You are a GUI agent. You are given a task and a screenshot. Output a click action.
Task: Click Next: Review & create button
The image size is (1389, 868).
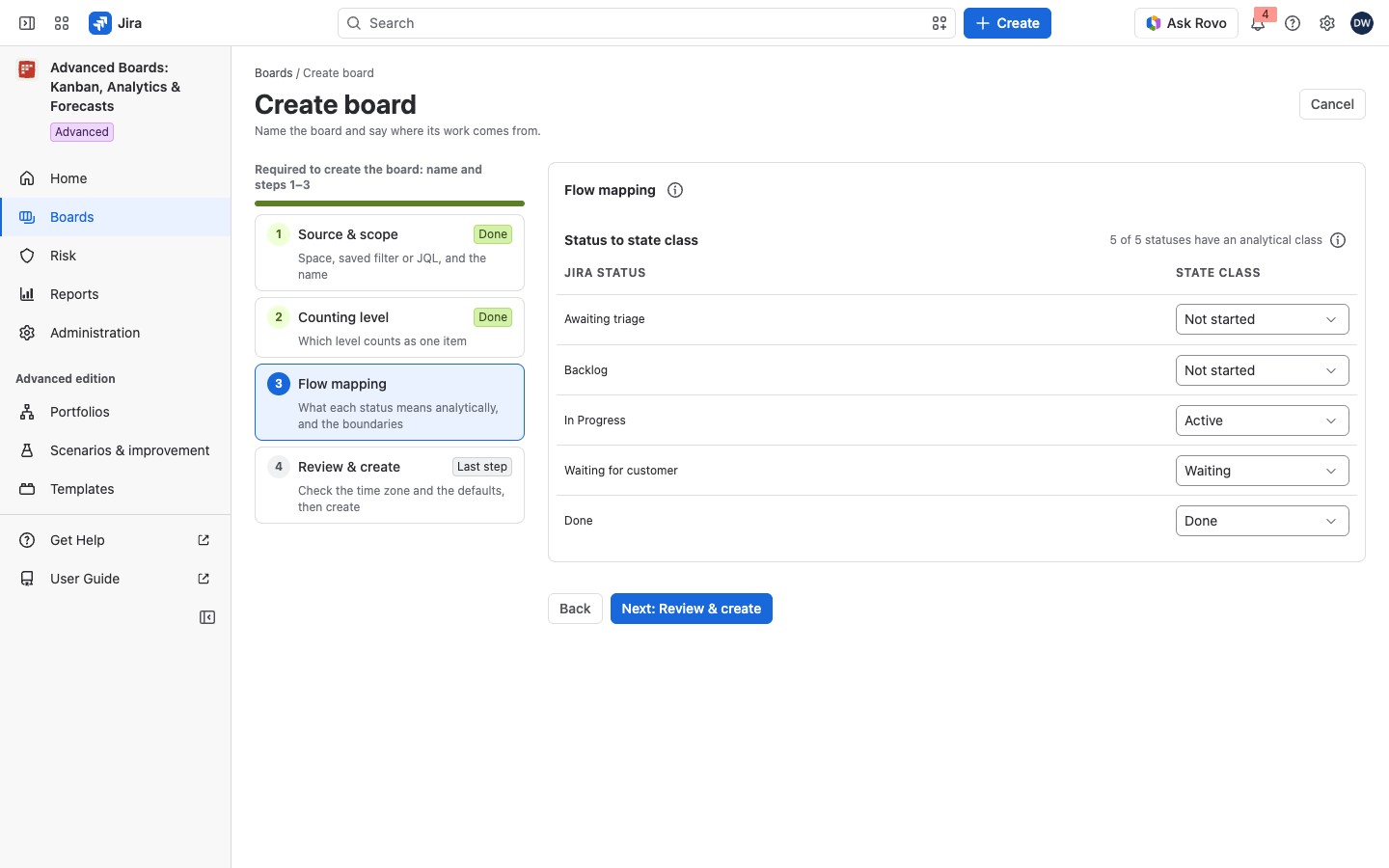tap(692, 609)
